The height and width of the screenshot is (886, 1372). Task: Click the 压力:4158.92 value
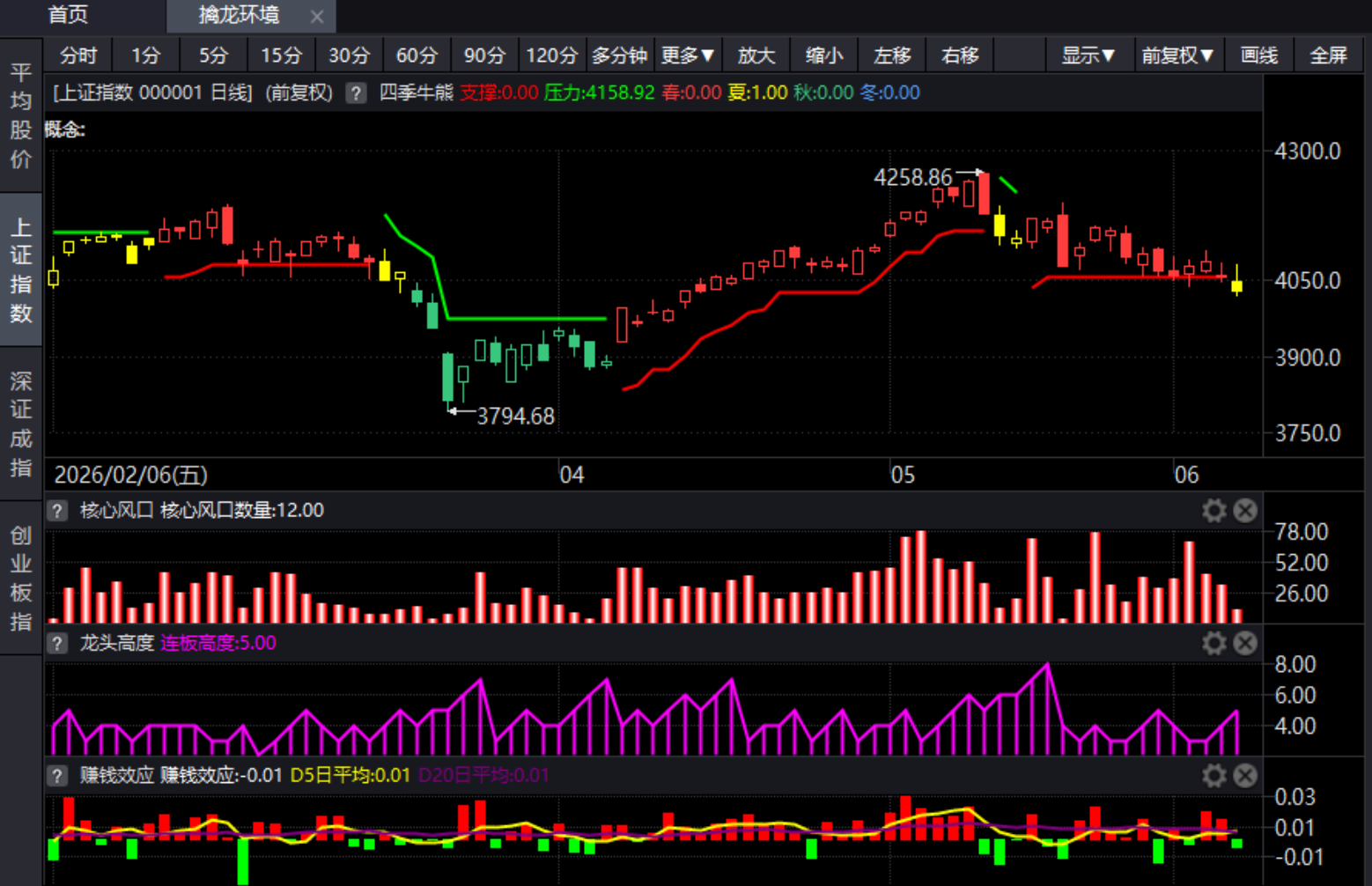[x=600, y=93]
